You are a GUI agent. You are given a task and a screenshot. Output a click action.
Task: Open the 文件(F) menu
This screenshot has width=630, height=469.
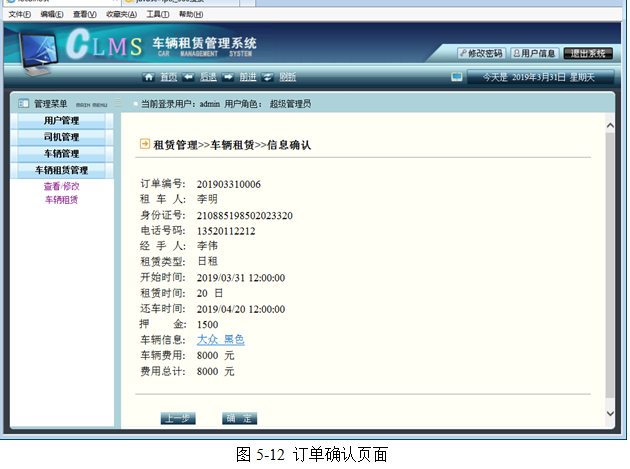[x=20, y=14]
